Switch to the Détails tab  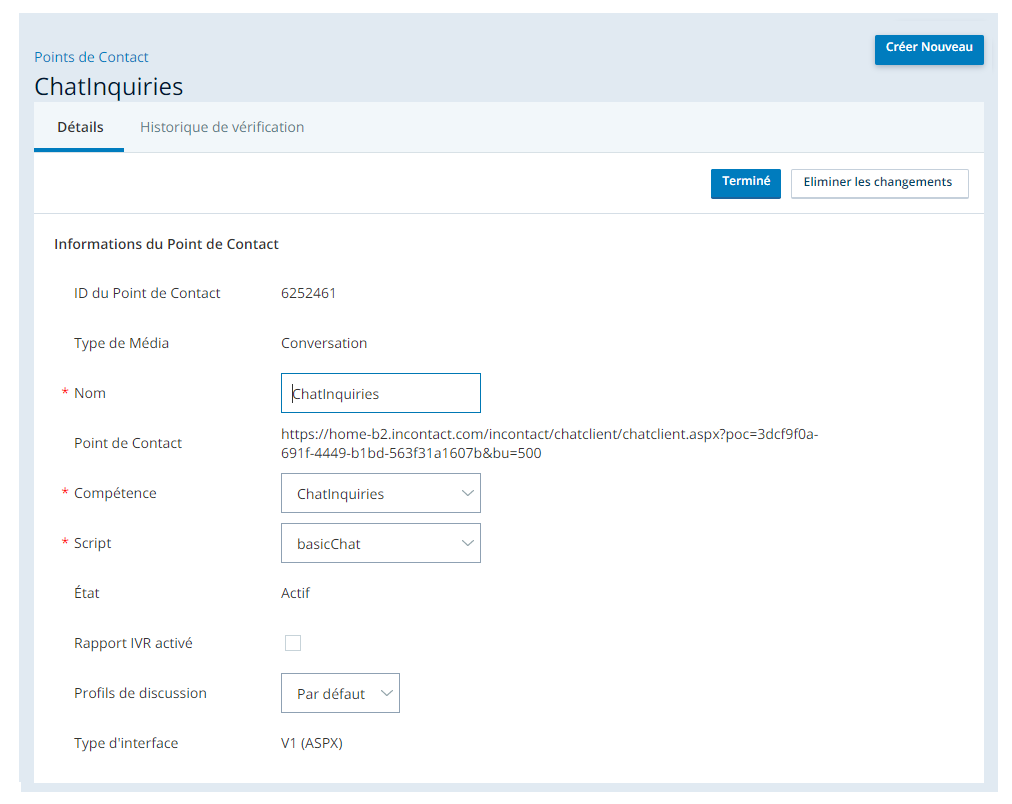(79, 127)
